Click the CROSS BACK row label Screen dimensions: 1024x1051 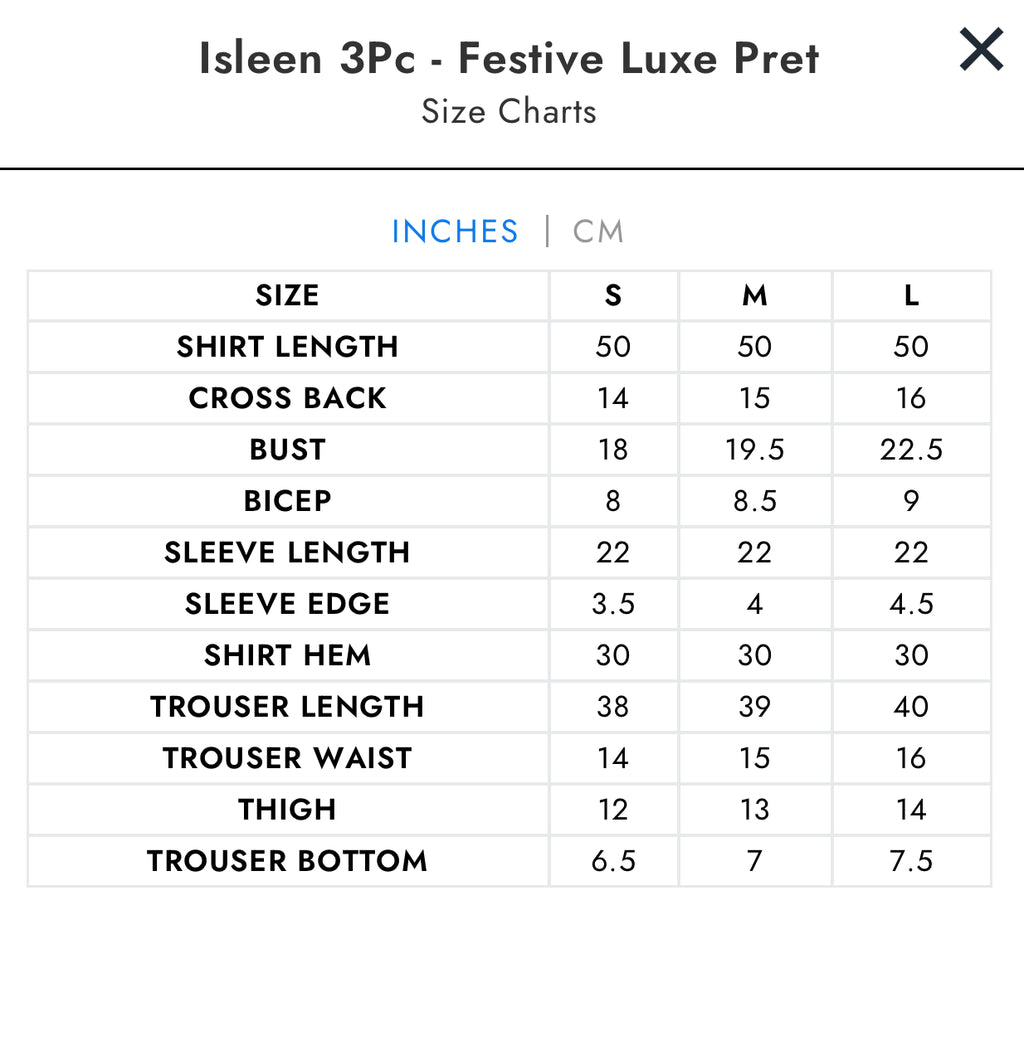click(x=287, y=398)
